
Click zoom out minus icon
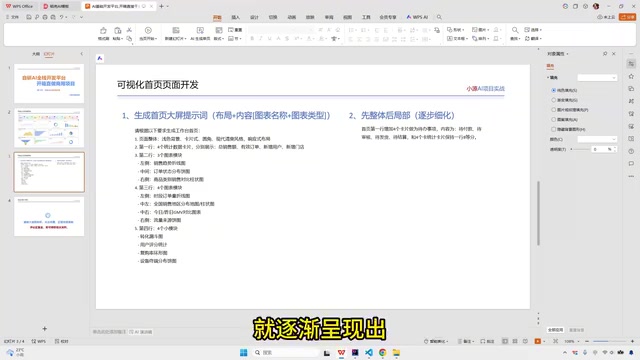(x=587, y=341)
